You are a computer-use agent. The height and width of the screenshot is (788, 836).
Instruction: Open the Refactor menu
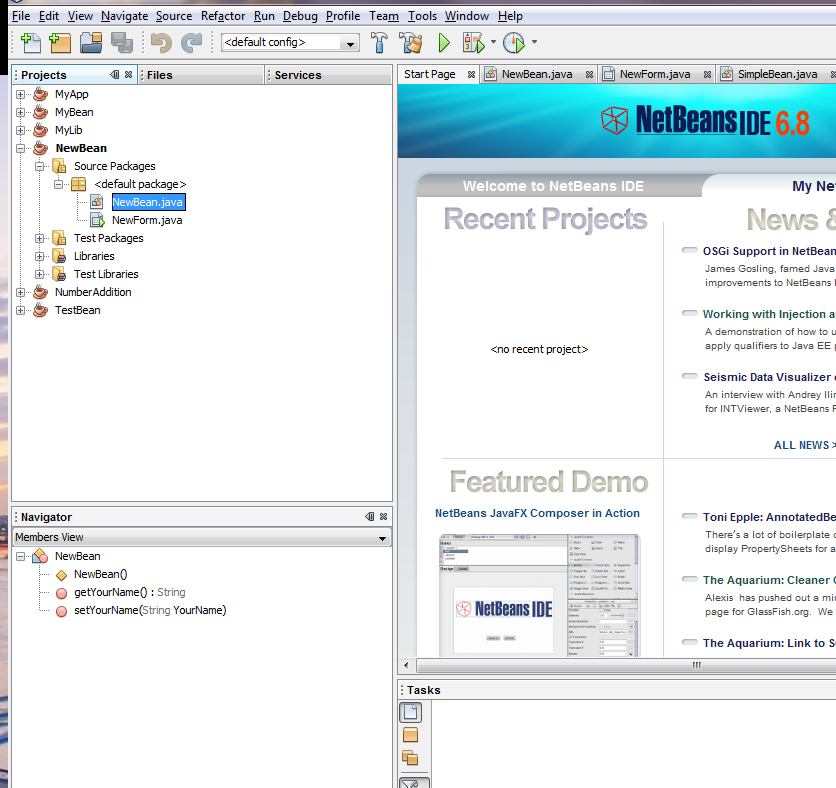pos(222,16)
